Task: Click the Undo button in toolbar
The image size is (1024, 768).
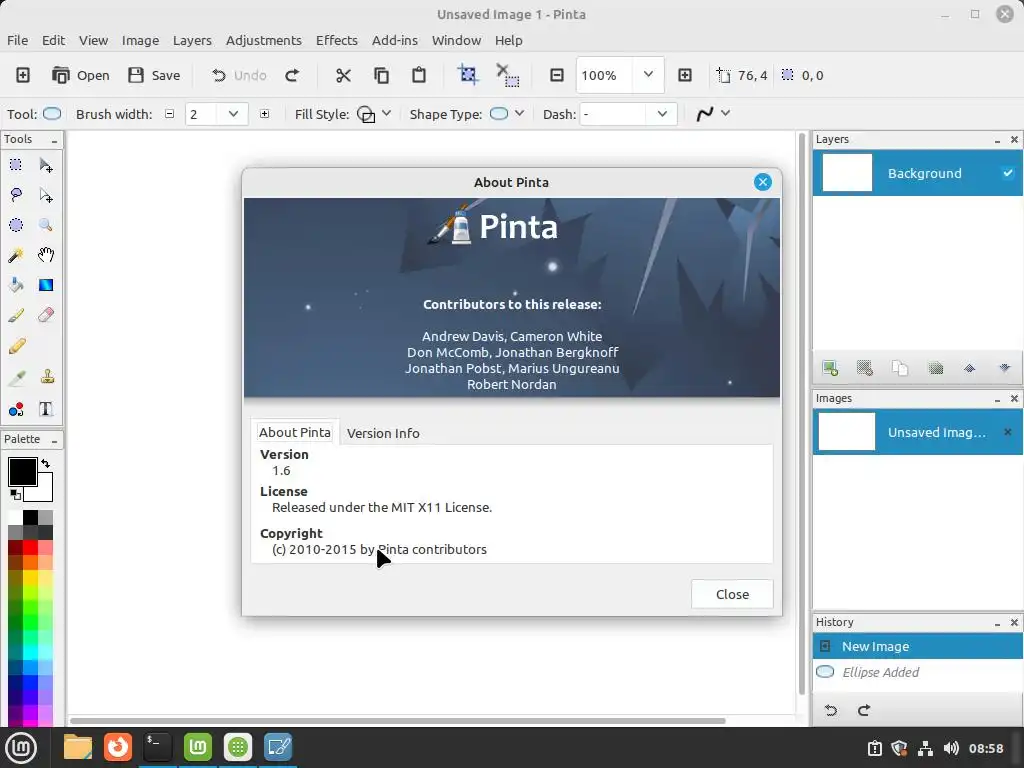Action: click(x=239, y=75)
